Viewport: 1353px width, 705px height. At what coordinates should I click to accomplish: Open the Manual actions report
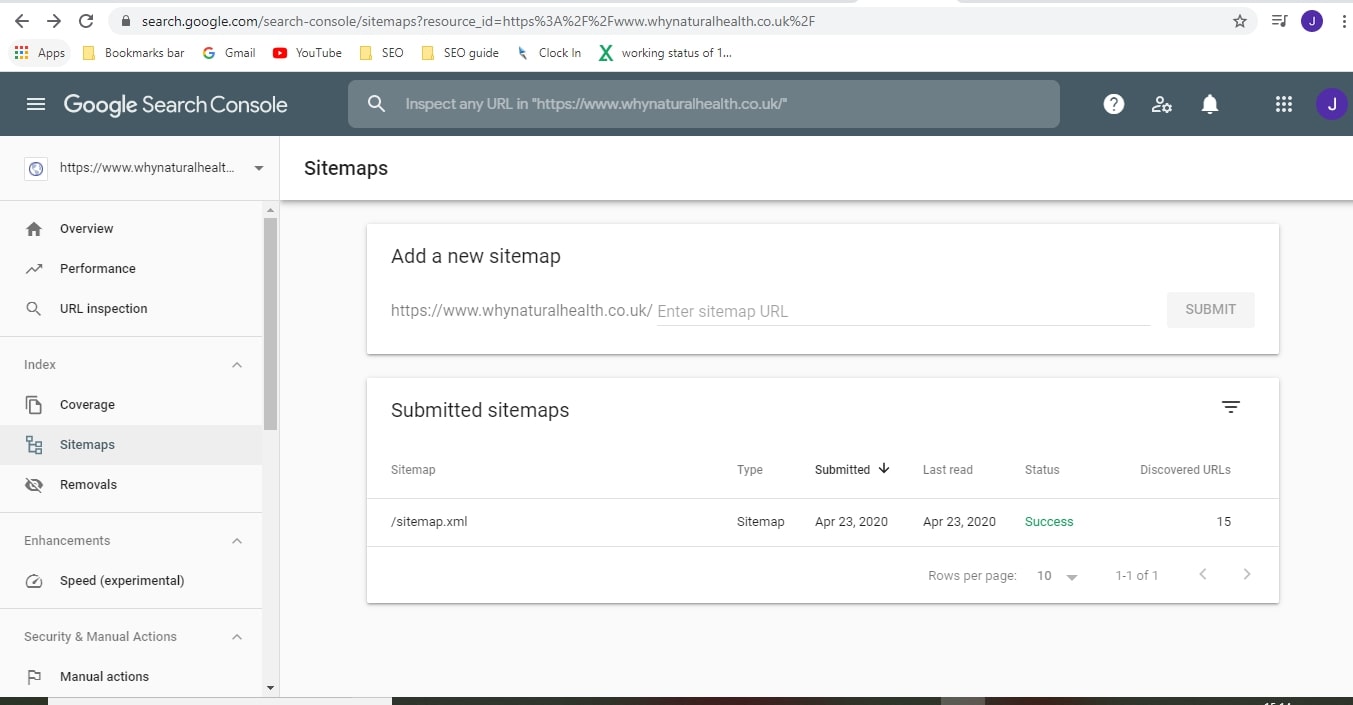click(104, 676)
